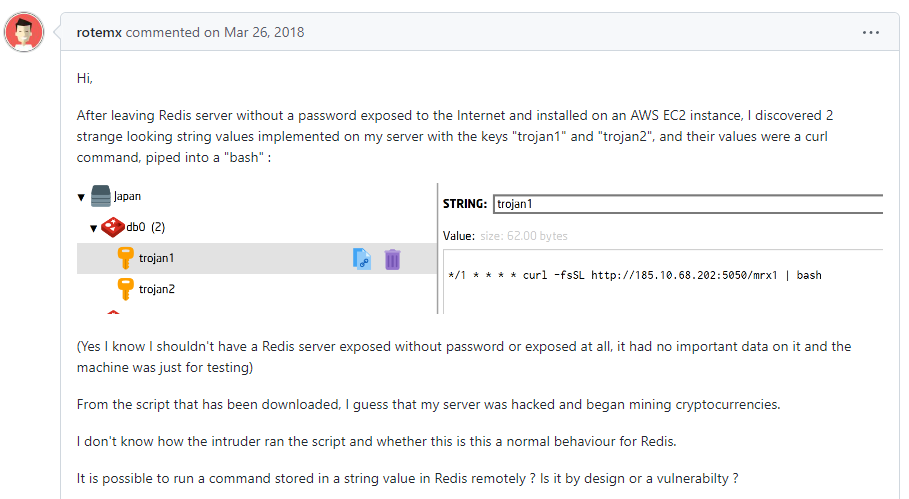909x499 pixels.
Task: Click the STRING key name field
Action: pos(688,204)
